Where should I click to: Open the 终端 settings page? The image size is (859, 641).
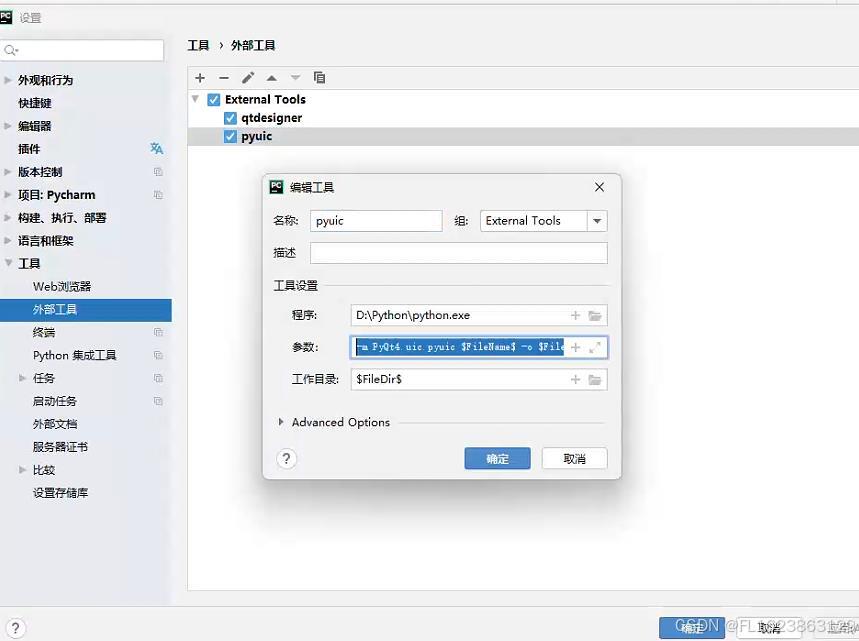[44, 333]
